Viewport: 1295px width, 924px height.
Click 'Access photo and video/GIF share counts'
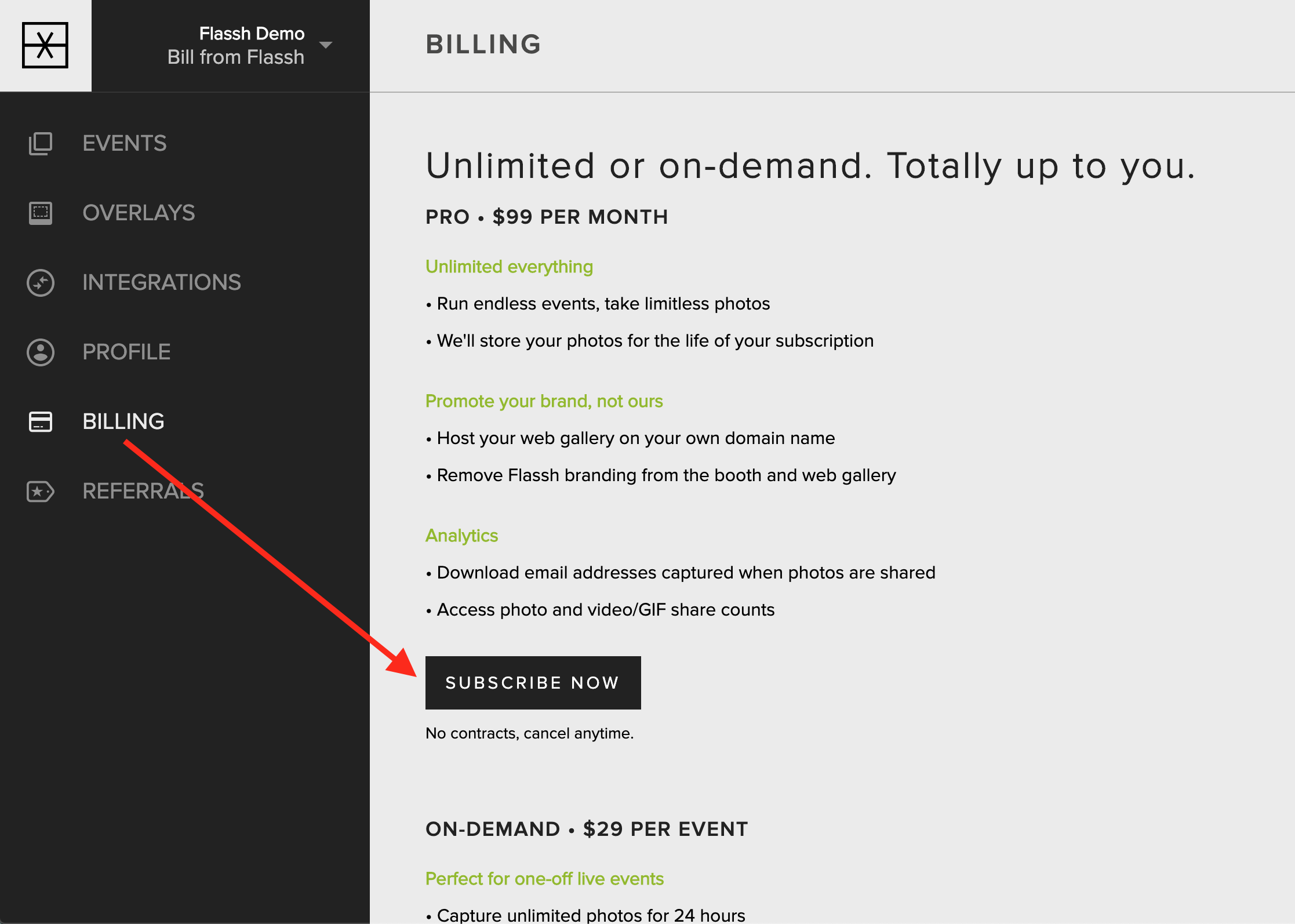point(600,610)
